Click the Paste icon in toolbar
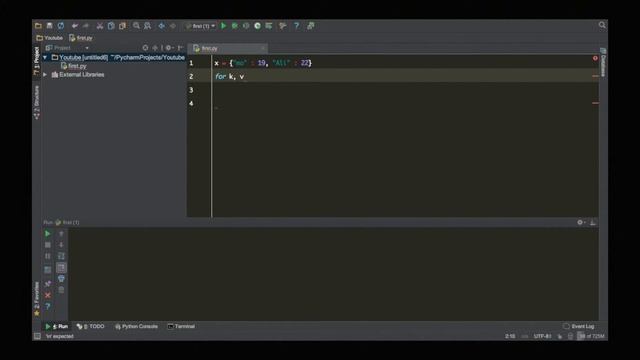Viewport: 640px width, 360px height. [x=122, y=26]
